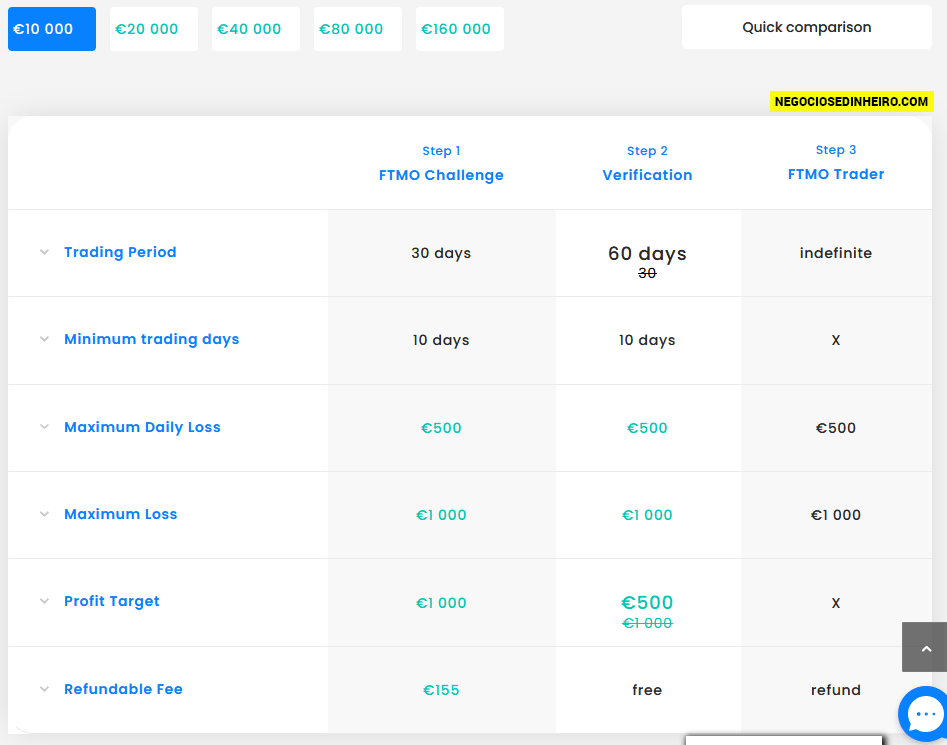
Task: Click the Verification column header
Action: [x=647, y=175]
